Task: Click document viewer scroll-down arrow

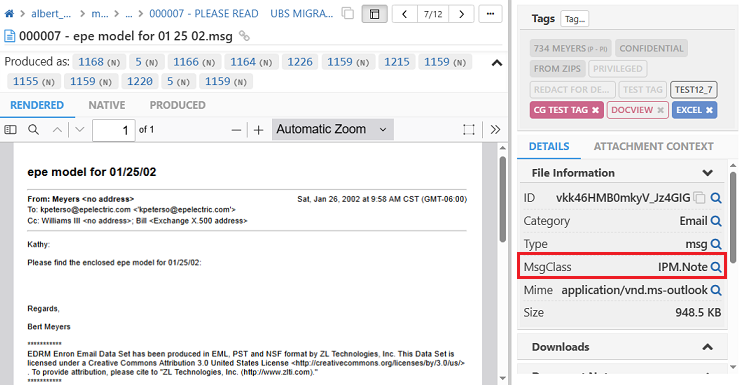Action: pyautogui.click(x=503, y=379)
